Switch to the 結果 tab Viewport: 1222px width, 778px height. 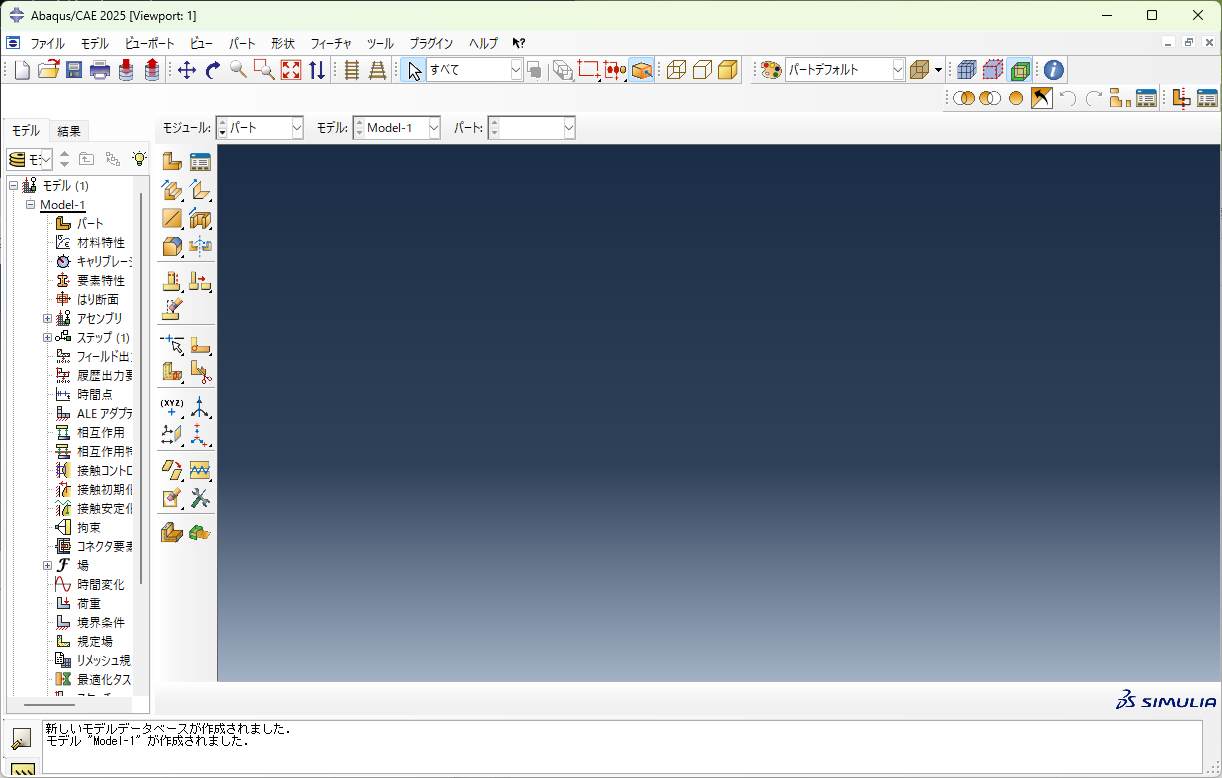click(x=69, y=131)
